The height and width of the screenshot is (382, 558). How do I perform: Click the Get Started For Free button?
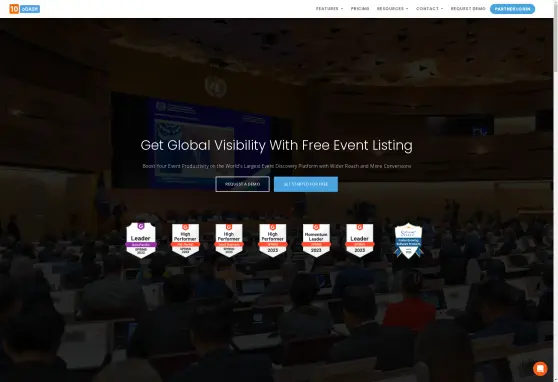(x=306, y=184)
